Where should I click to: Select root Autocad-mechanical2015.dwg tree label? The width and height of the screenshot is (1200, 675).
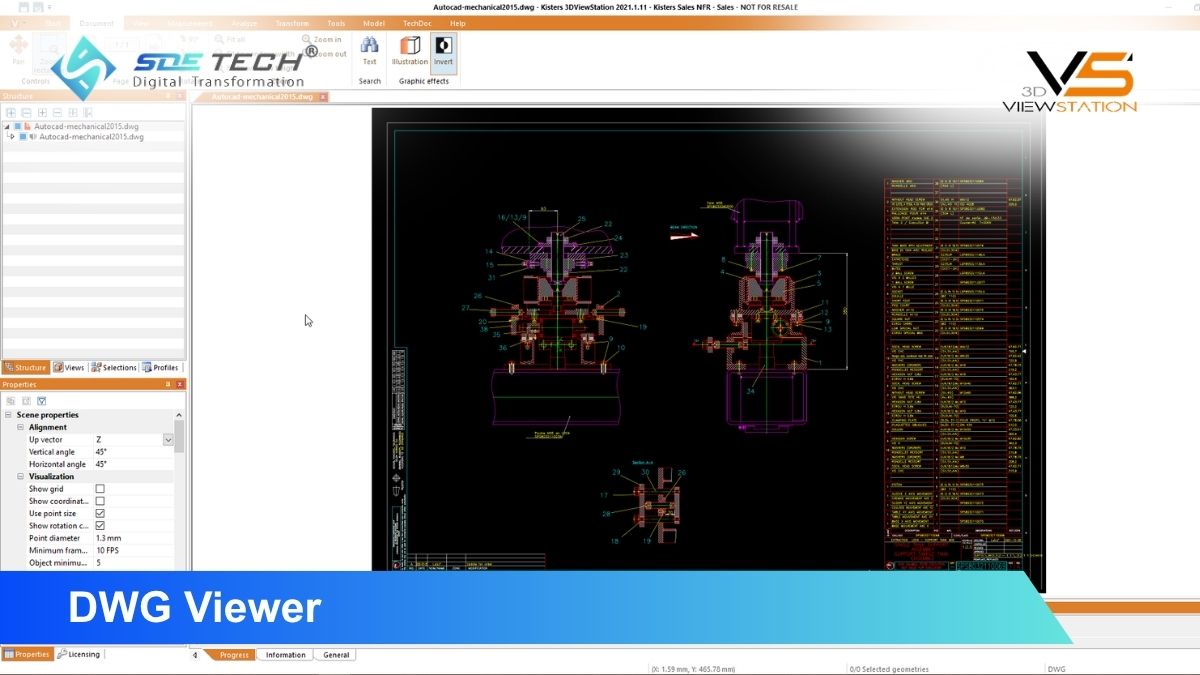click(86, 127)
